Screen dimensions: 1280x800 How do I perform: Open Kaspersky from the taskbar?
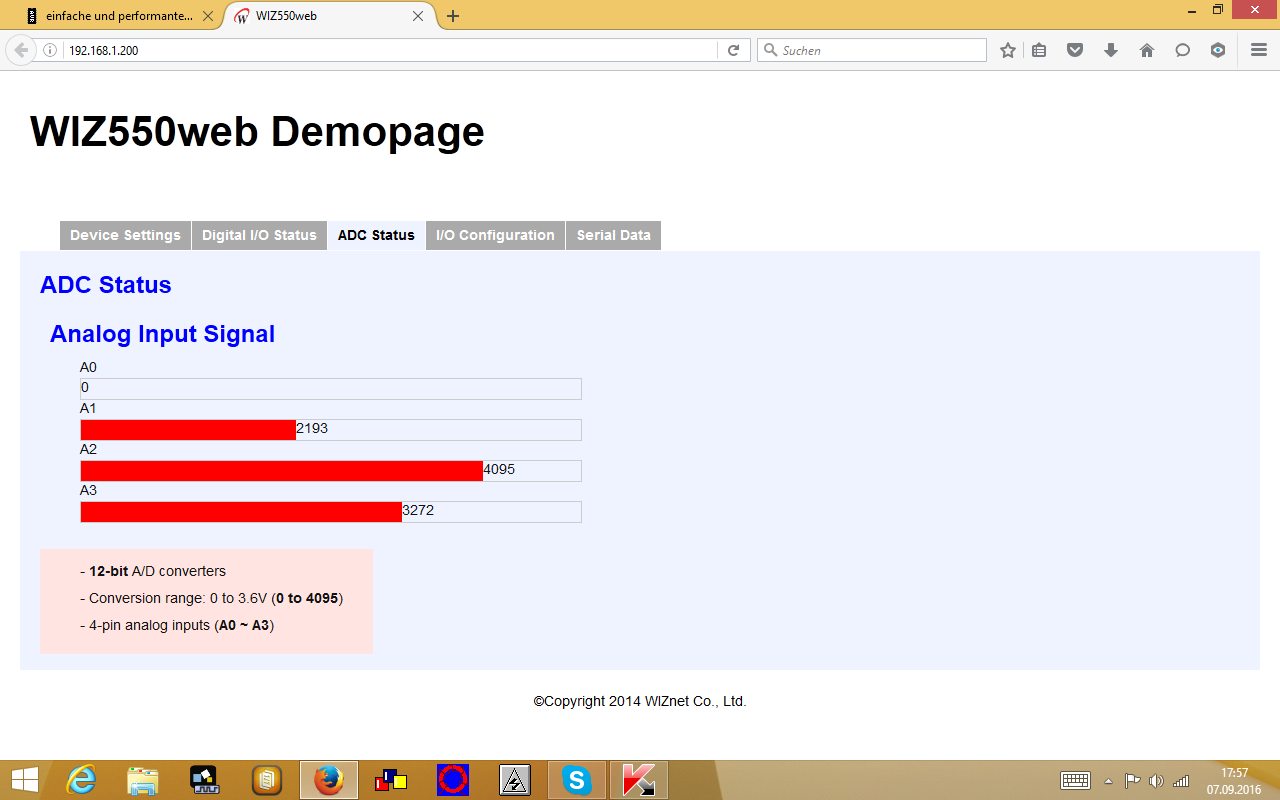[x=639, y=780]
